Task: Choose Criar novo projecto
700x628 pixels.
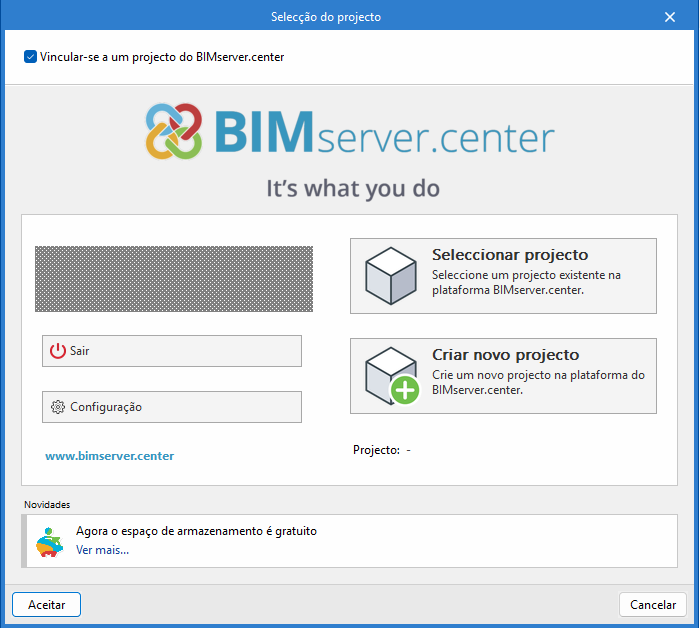Action: pos(503,376)
